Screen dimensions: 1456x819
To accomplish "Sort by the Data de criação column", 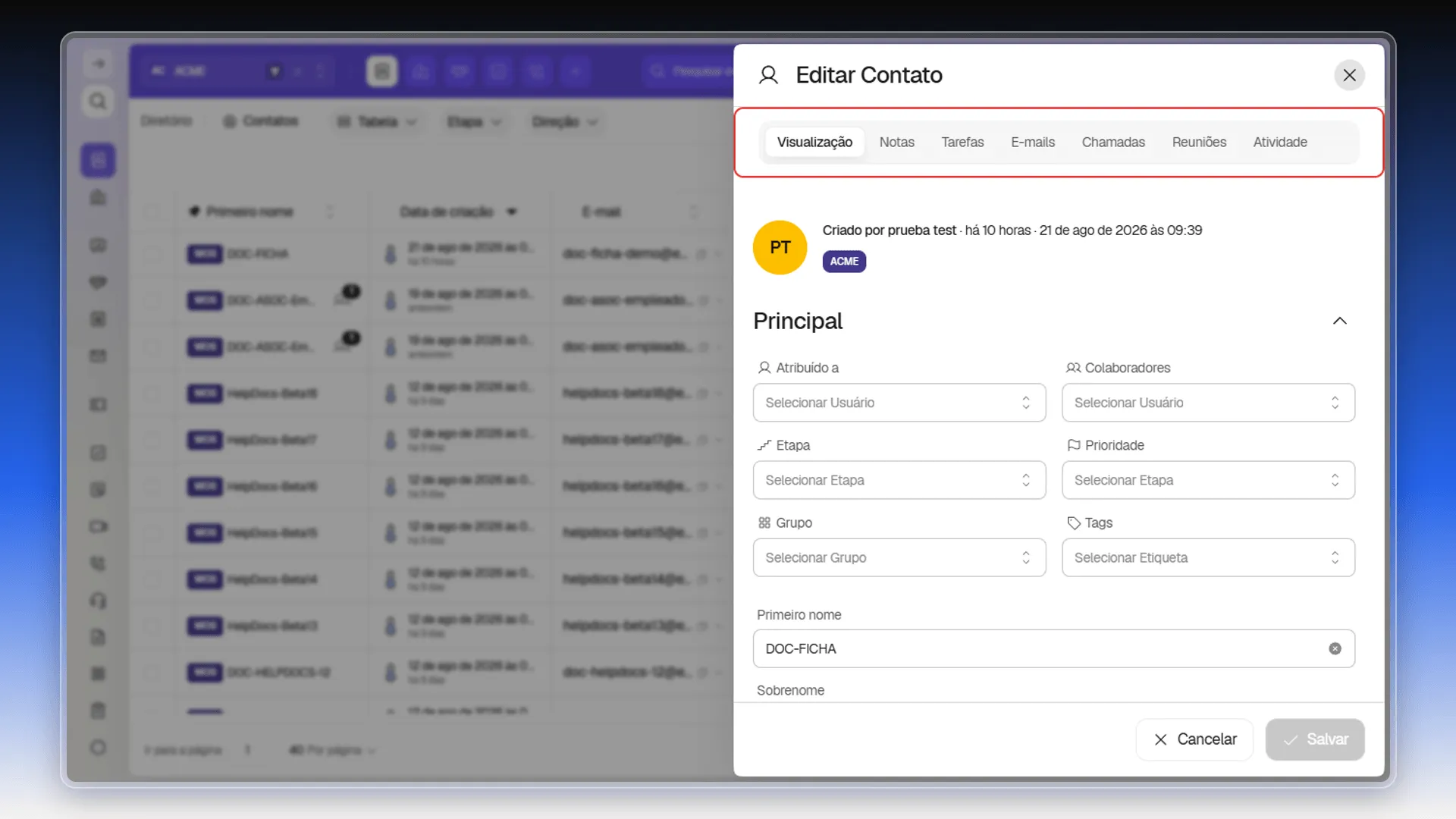I will 458,212.
